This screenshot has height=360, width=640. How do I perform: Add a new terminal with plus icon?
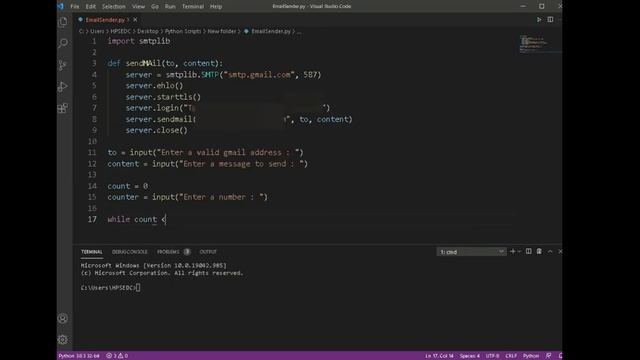point(512,251)
